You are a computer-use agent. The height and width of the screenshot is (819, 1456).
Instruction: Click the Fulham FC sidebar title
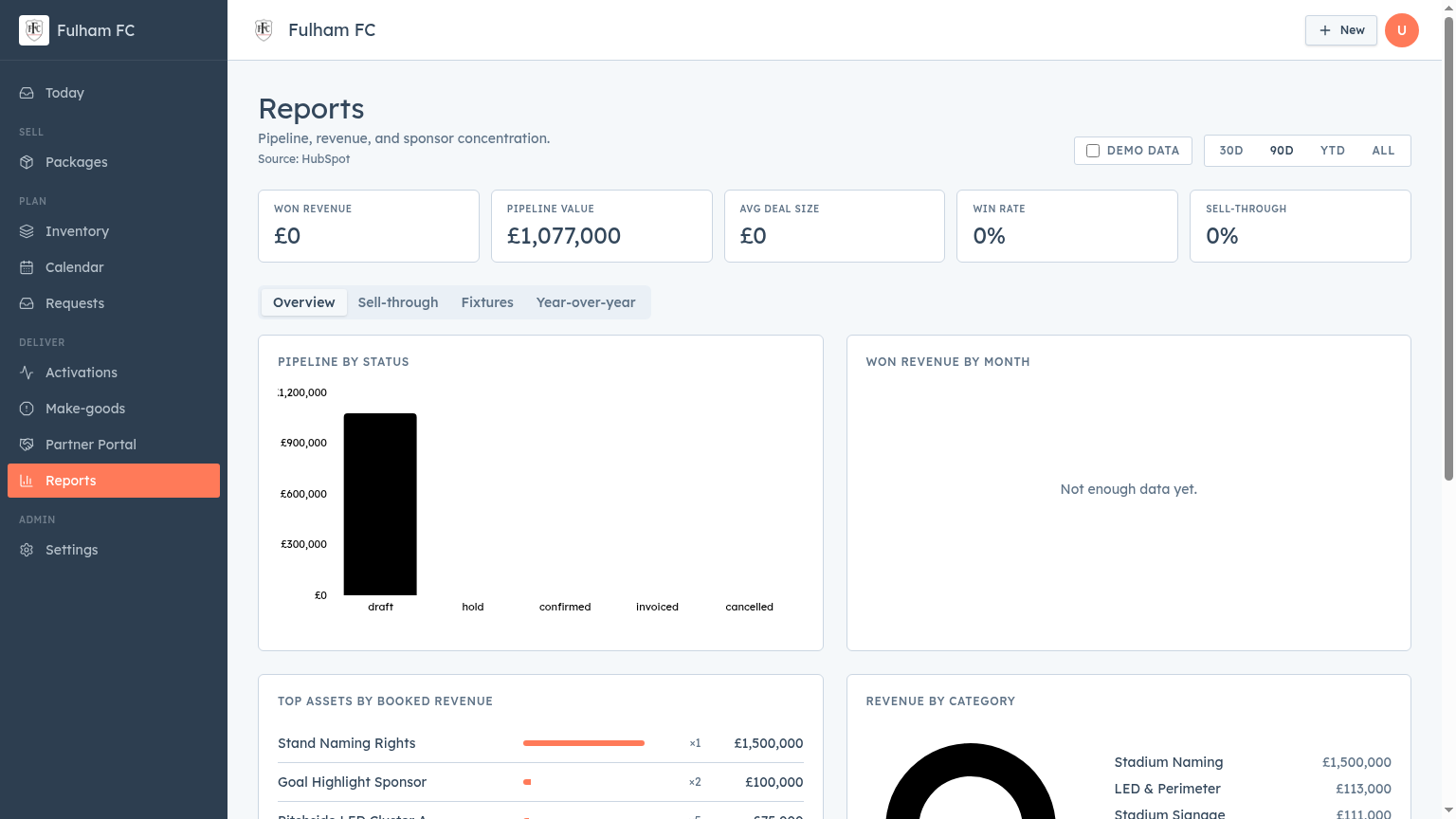click(96, 30)
